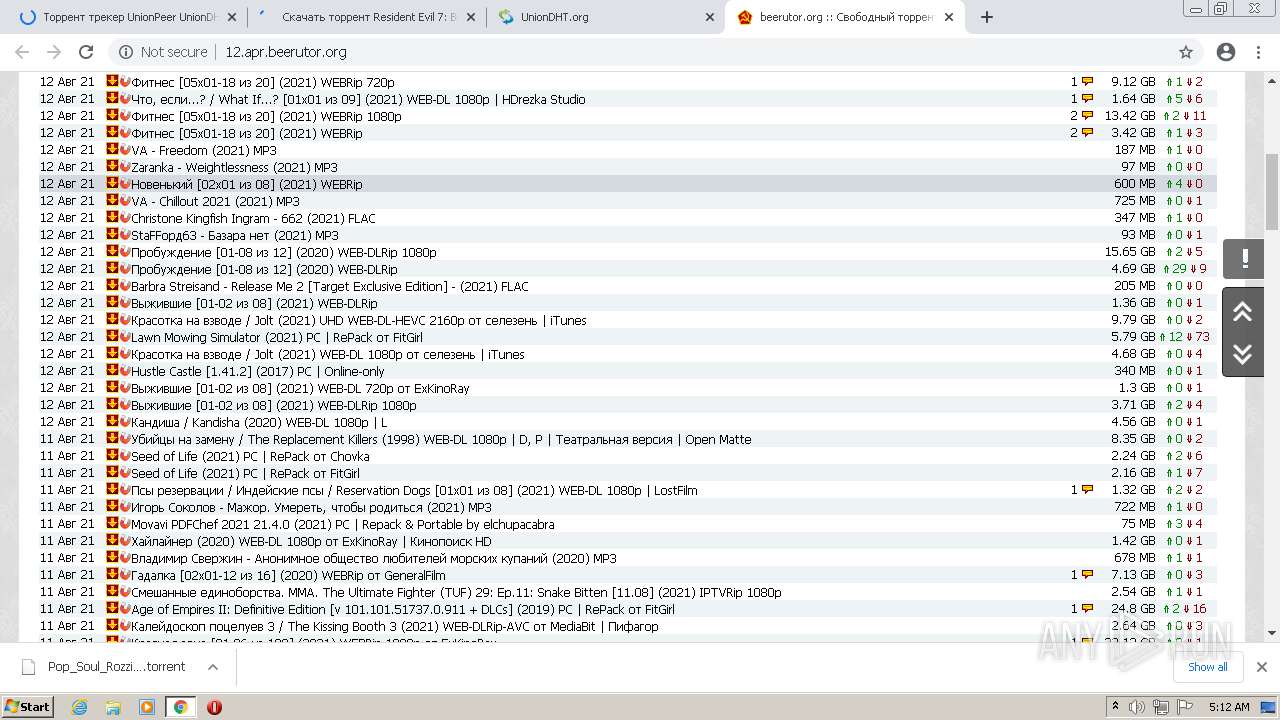1280x720 pixels.
Task: Open a new browser tab
Action: point(987,17)
